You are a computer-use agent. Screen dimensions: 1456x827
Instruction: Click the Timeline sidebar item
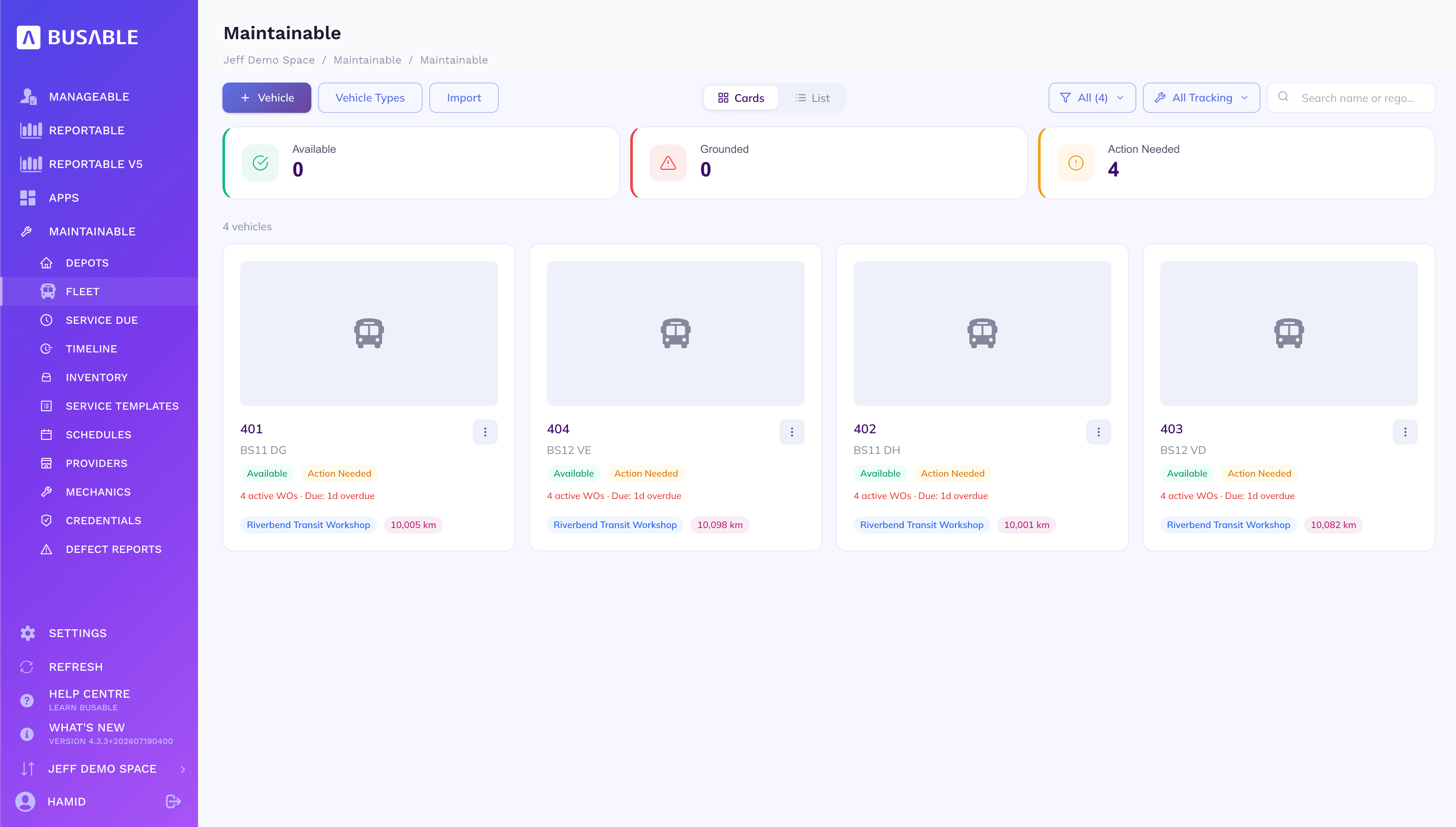click(x=99, y=348)
